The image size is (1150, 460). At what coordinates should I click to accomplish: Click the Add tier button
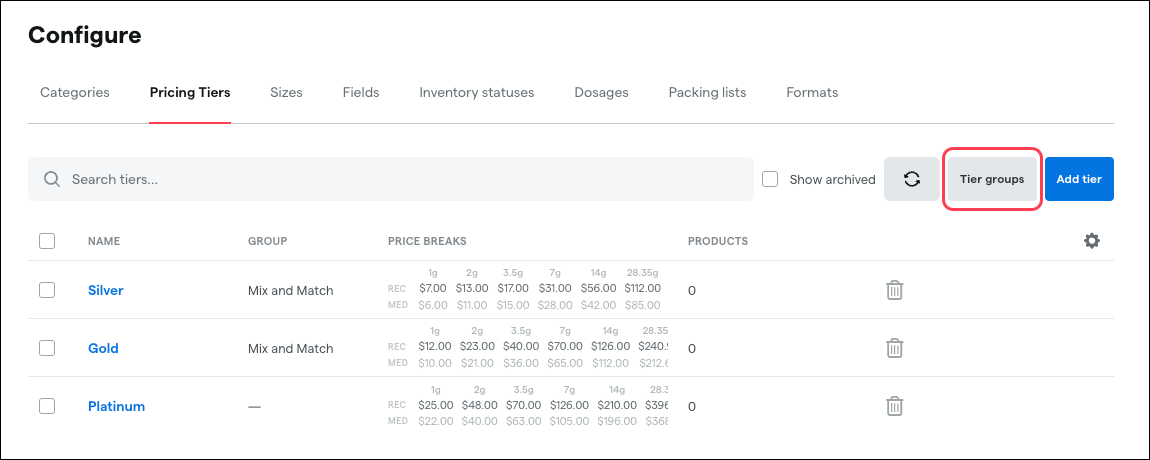[1079, 179]
